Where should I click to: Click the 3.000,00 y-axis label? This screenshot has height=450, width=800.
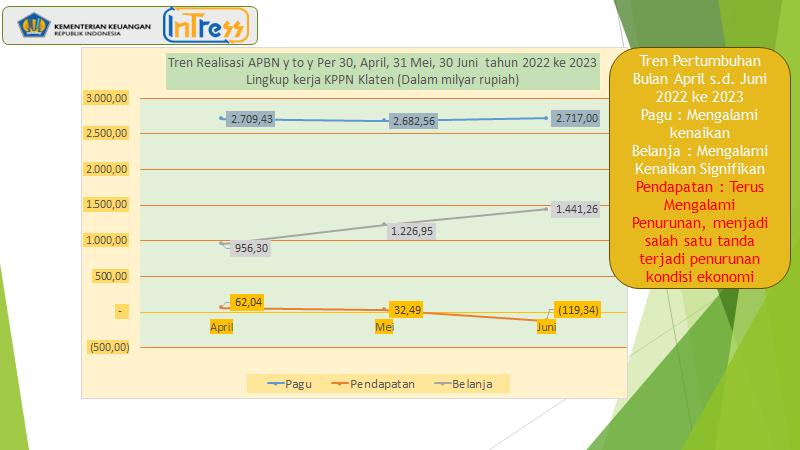107,98
